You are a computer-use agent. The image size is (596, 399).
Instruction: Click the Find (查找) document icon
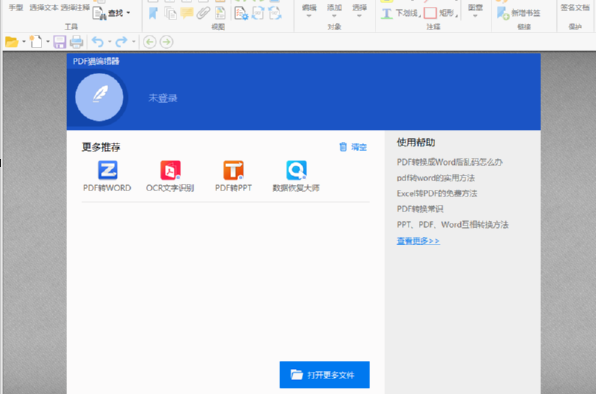tap(99, 13)
